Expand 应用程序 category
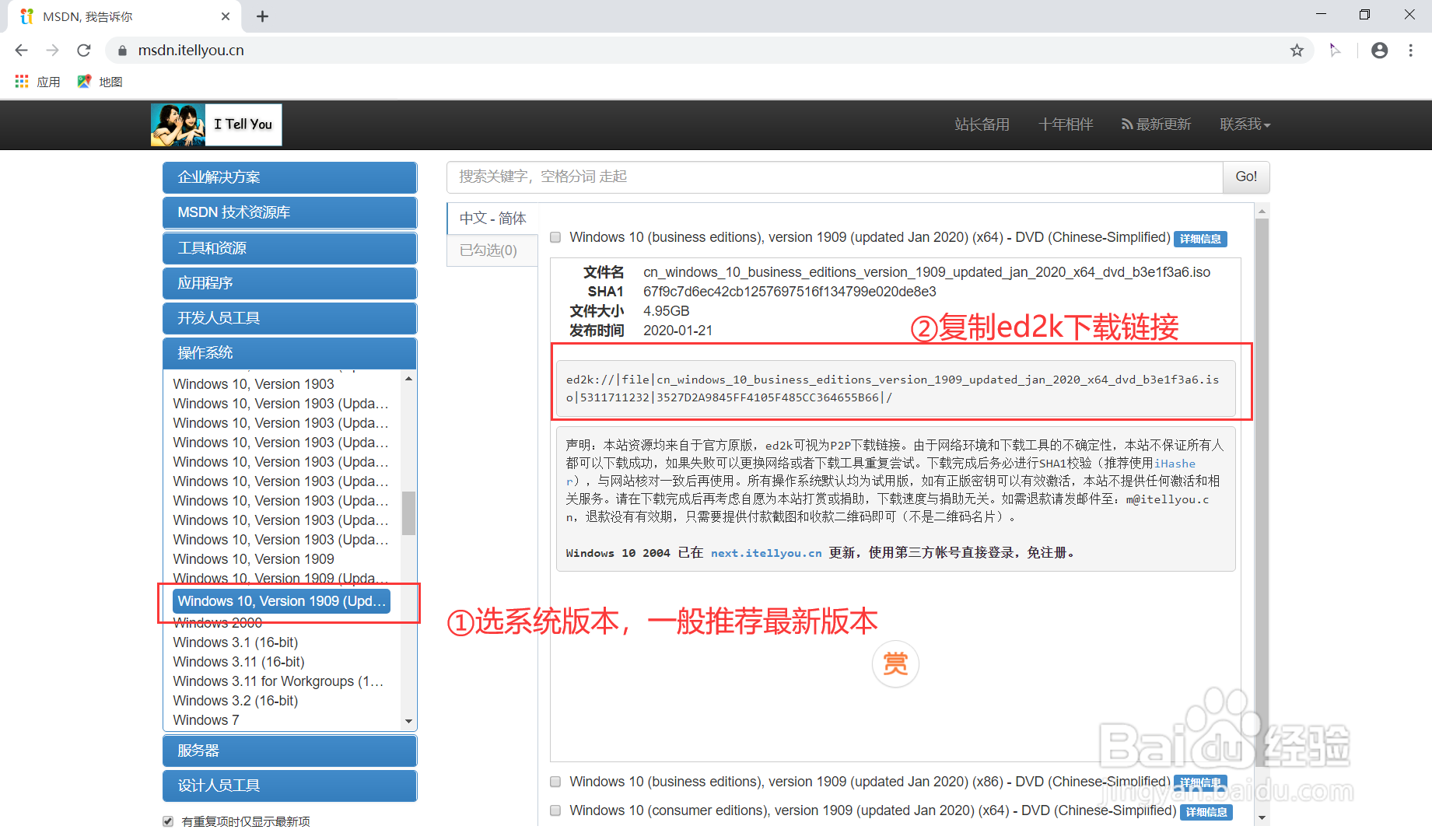The height and width of the screenshot is (840, 1432). pyautogui.click(x=289, y=283)
